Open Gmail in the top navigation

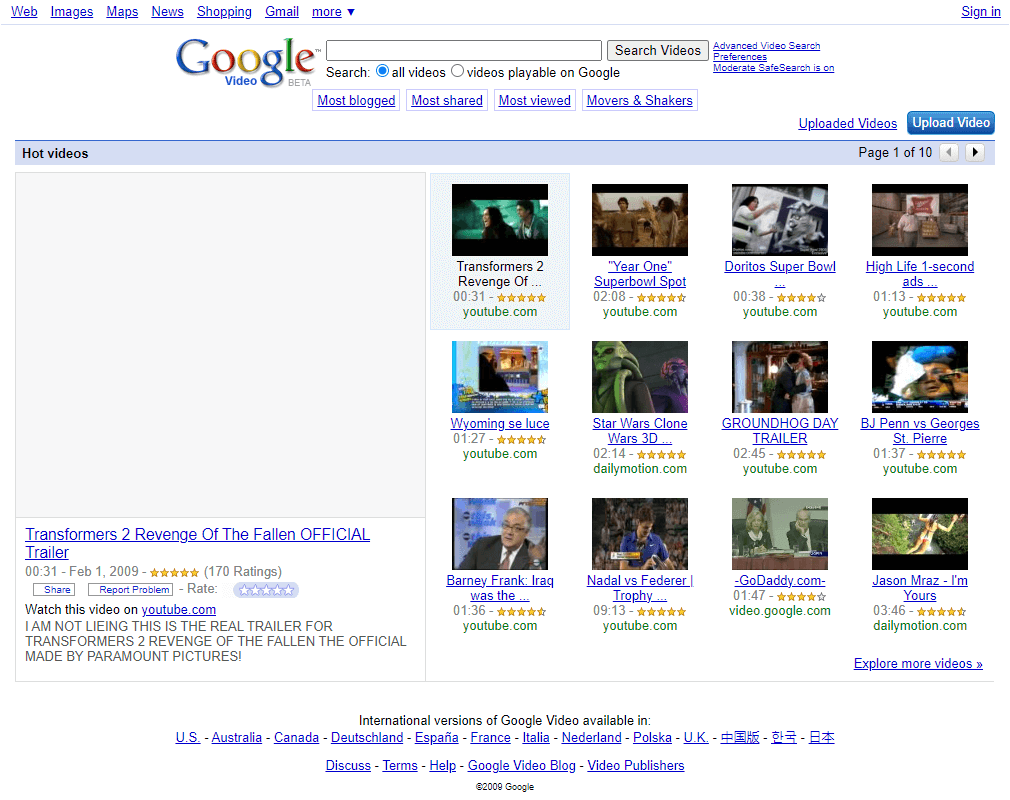click(282, 12)
